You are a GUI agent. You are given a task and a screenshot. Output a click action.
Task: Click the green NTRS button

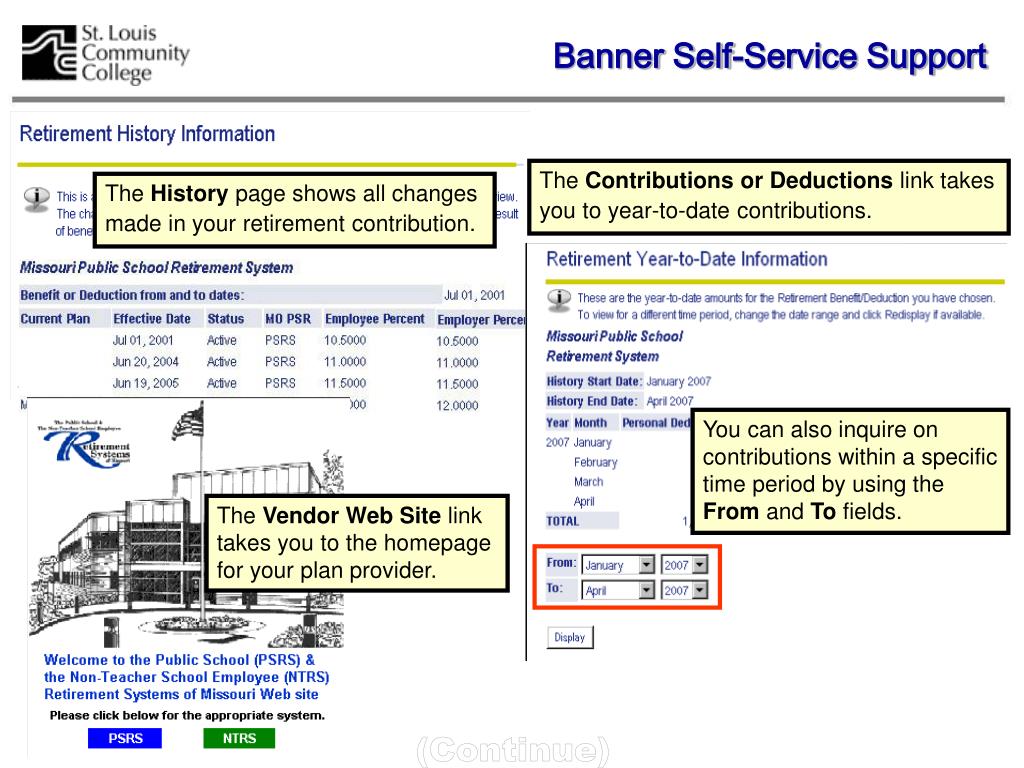(x=239, y=739)
